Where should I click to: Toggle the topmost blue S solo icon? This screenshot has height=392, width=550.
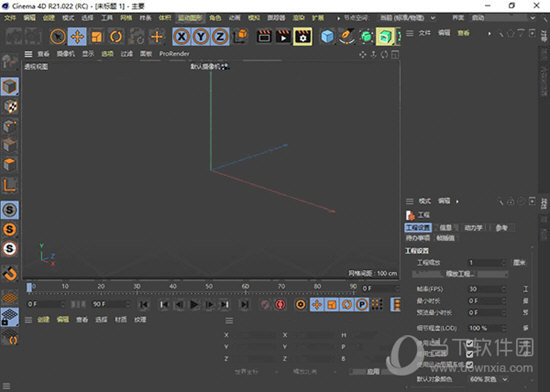(10, 210)
